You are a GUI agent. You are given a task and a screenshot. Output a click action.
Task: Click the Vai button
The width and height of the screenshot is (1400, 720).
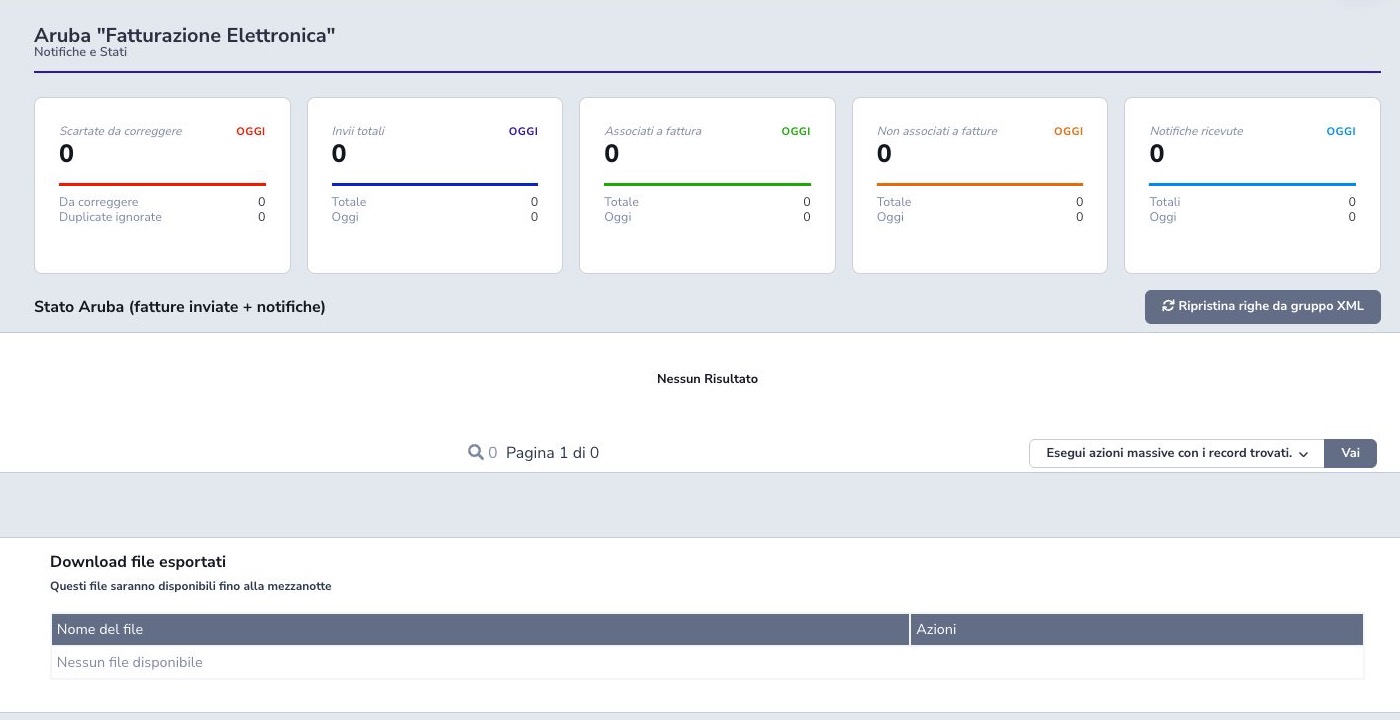coord(1350,453)
